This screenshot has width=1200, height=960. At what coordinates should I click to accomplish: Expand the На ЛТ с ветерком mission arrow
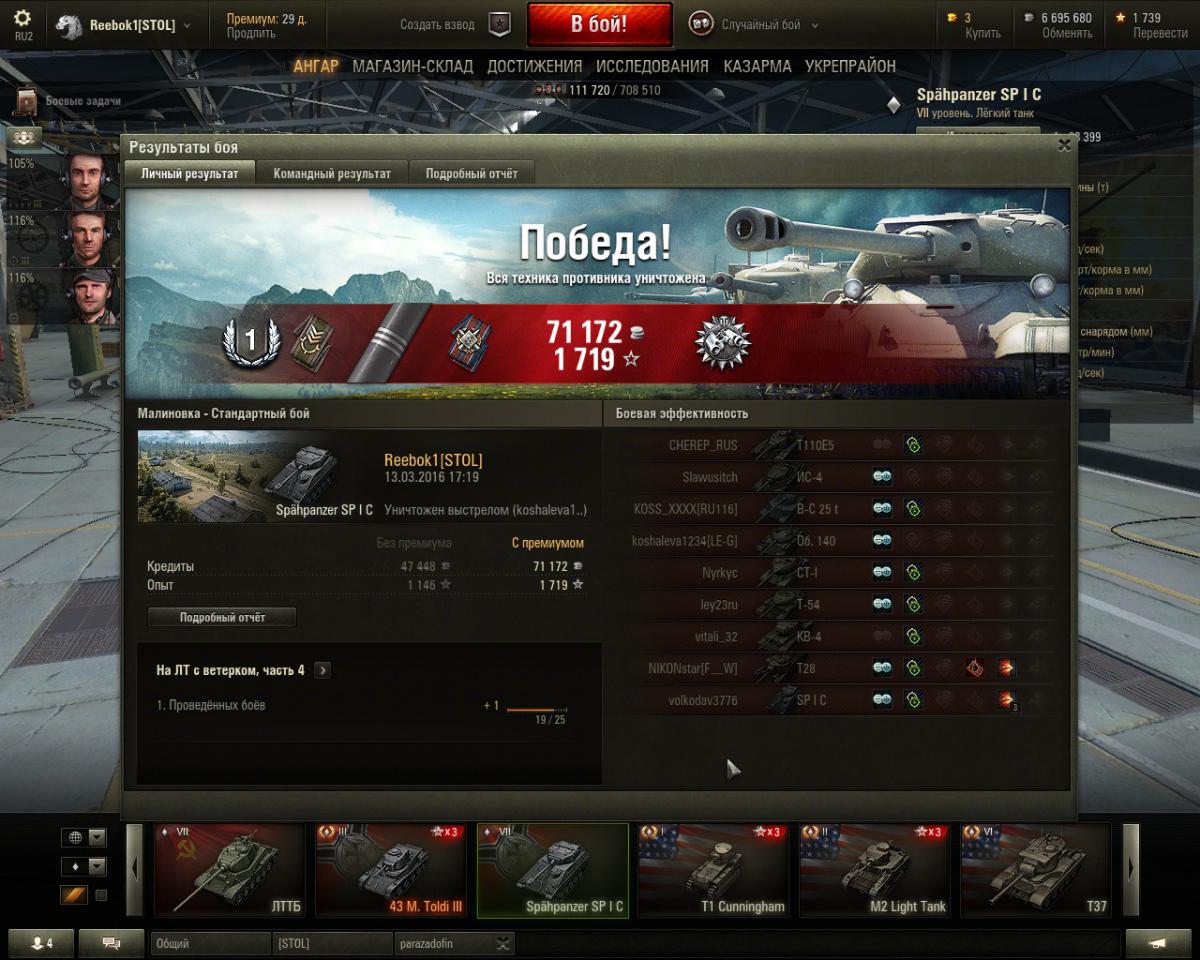pyautogui.click(x=322, y=670)
